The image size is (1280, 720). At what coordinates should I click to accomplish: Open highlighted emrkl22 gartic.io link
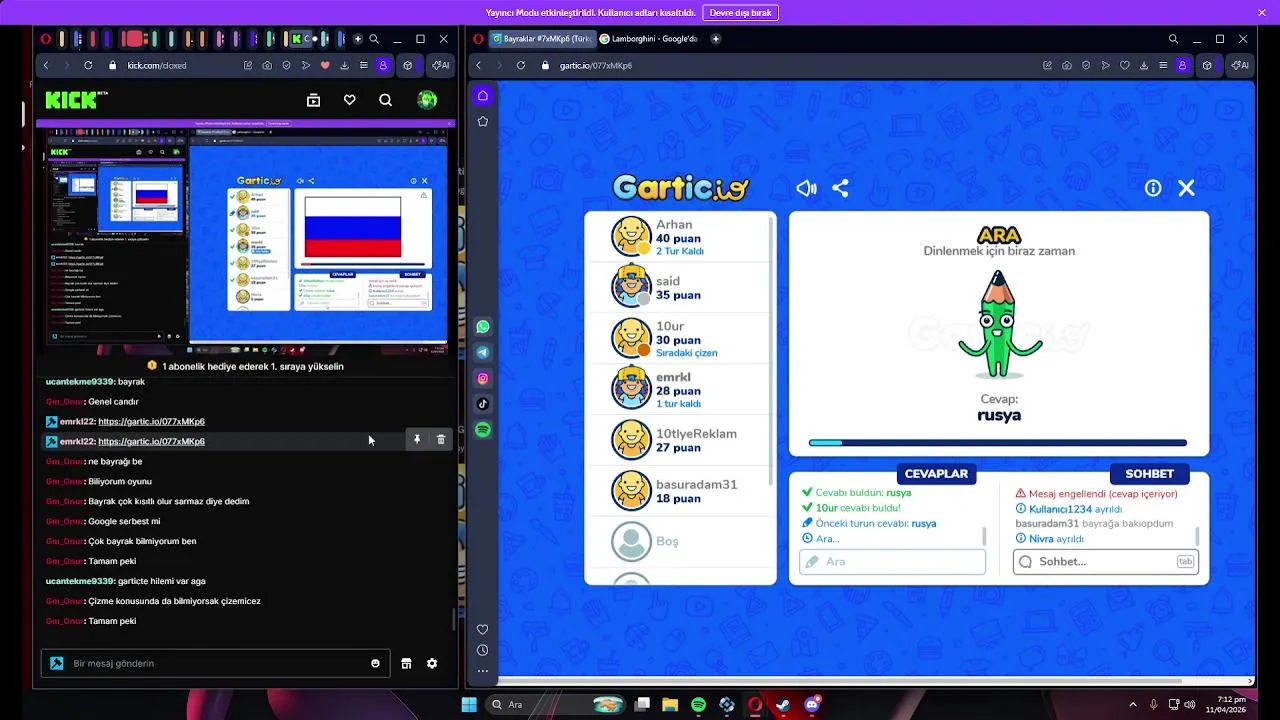[x=151, y=441]
